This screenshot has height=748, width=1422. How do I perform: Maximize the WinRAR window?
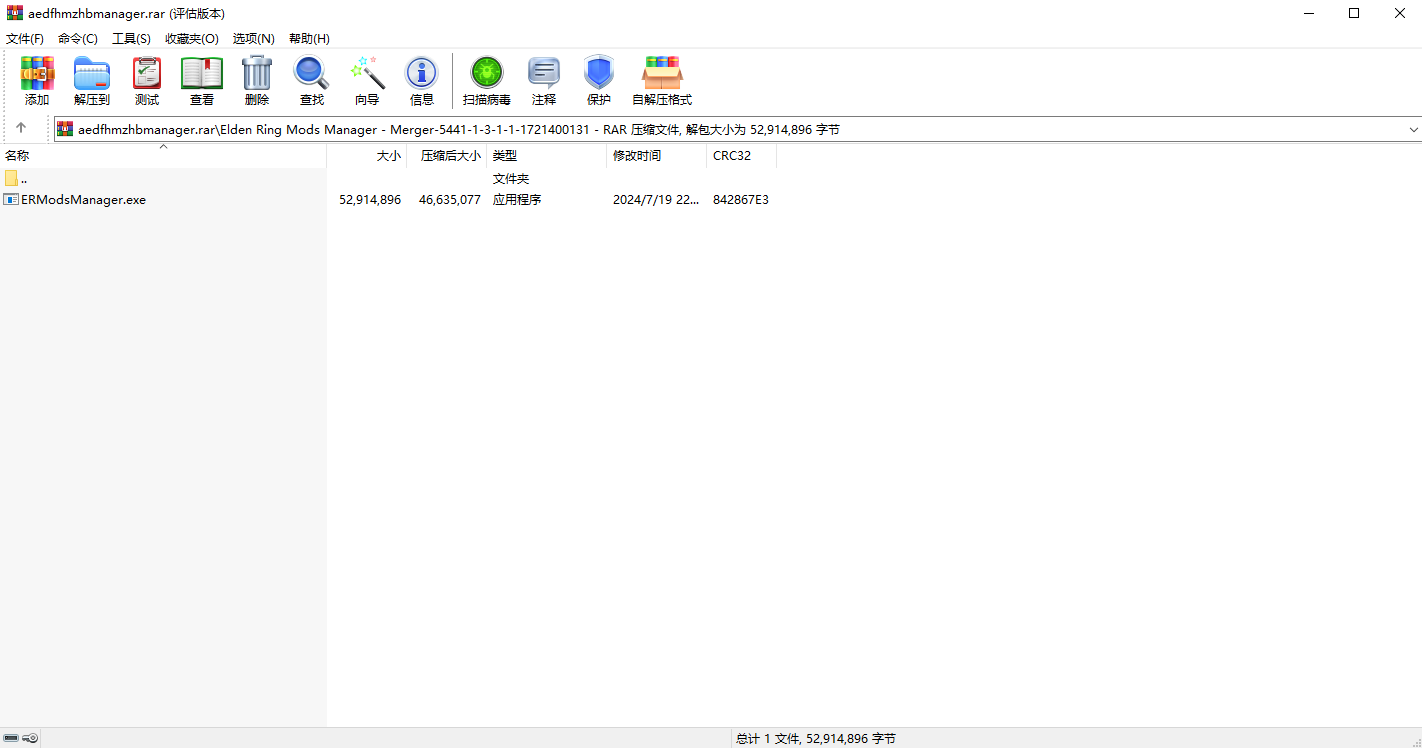1354,13
